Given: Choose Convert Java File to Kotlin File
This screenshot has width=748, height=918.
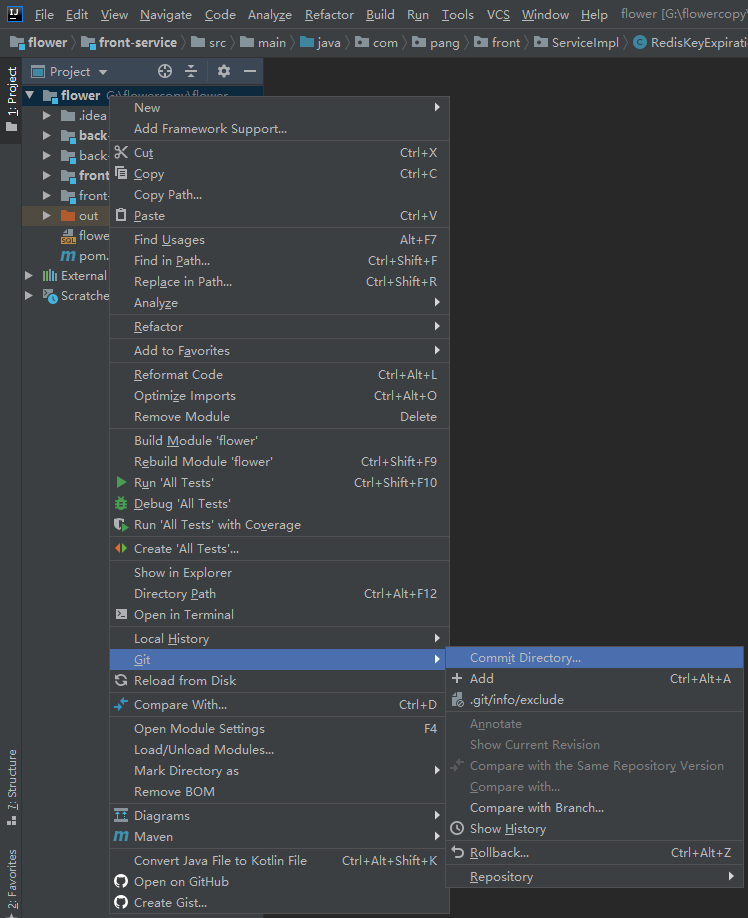Looking at the screenshot, I should click(x=279, y=861).
